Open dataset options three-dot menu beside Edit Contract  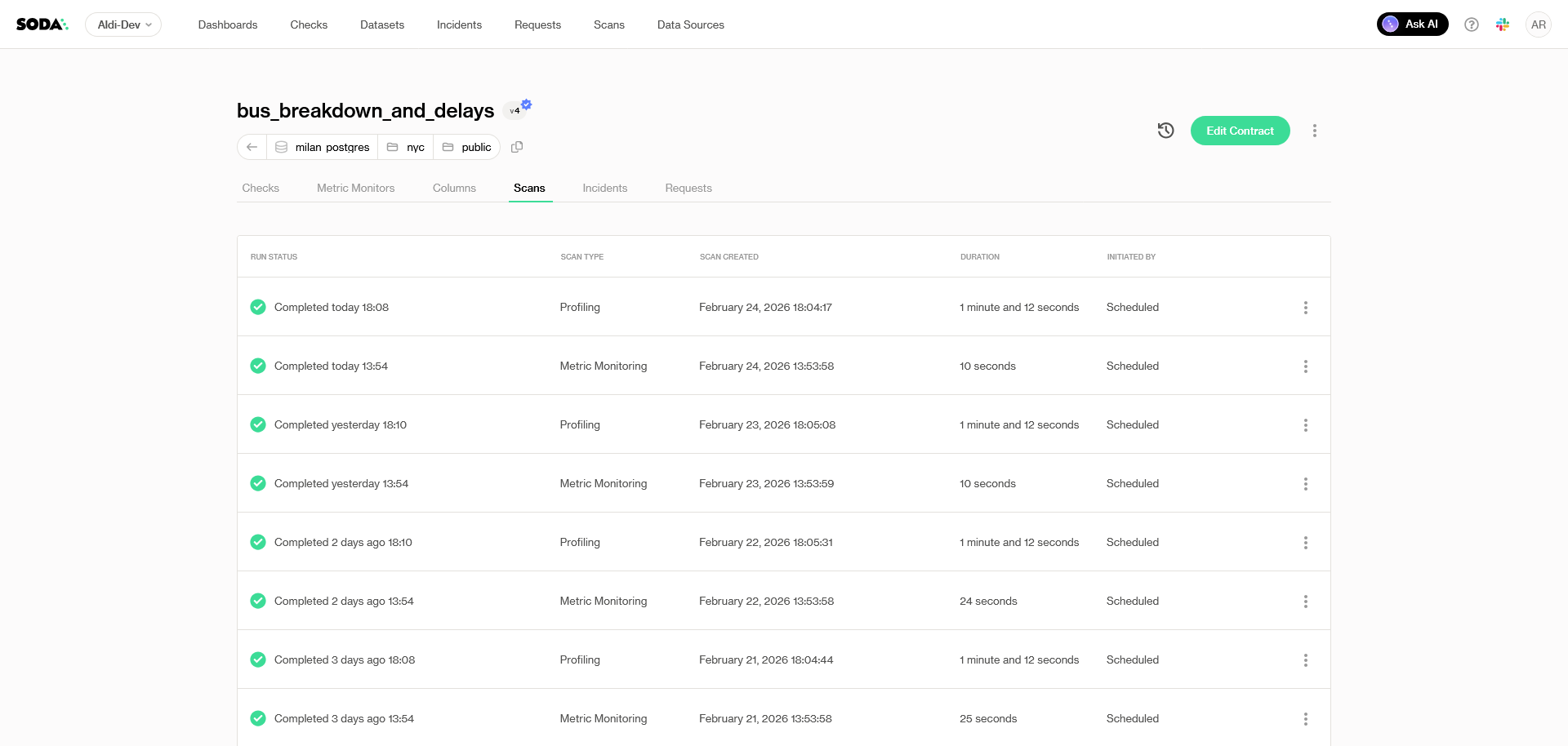(1314, 131)
